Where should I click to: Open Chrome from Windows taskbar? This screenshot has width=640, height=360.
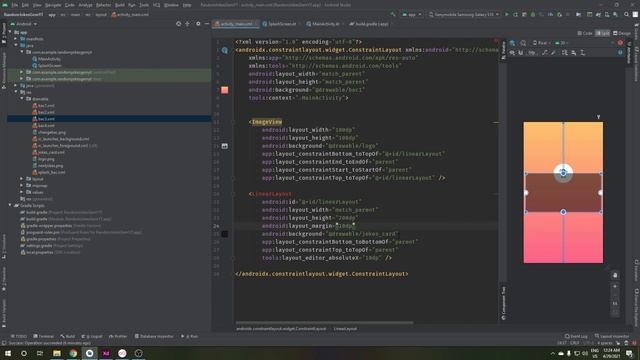[73, 353]
